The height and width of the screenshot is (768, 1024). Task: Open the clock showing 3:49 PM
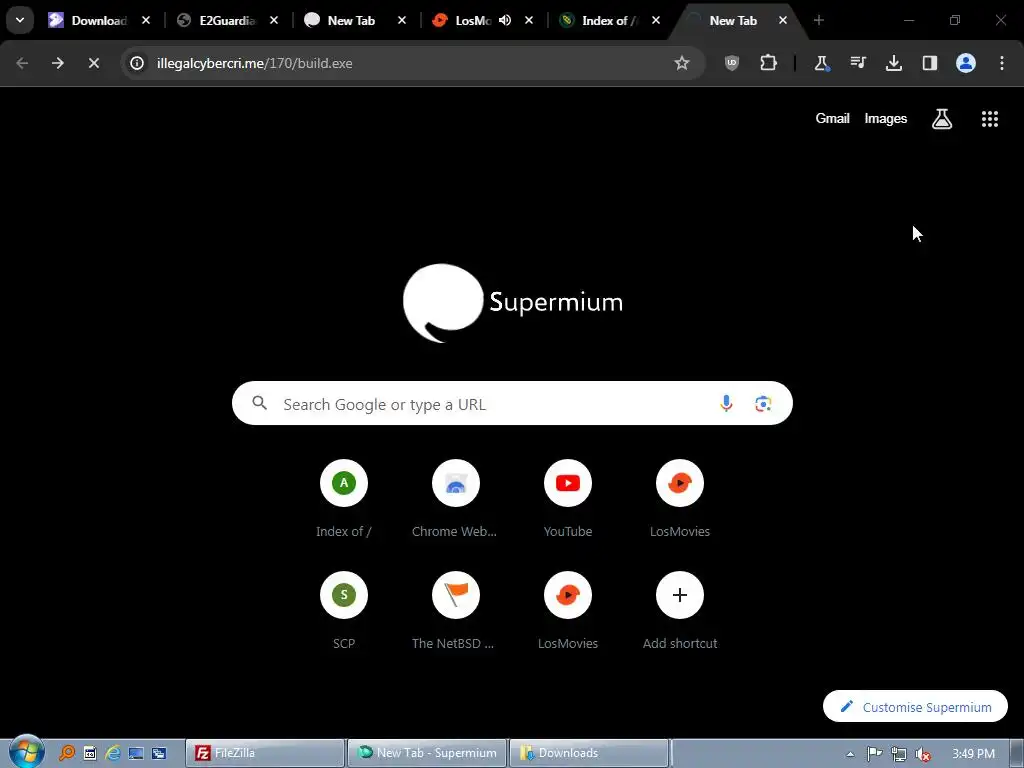(973, 754)
